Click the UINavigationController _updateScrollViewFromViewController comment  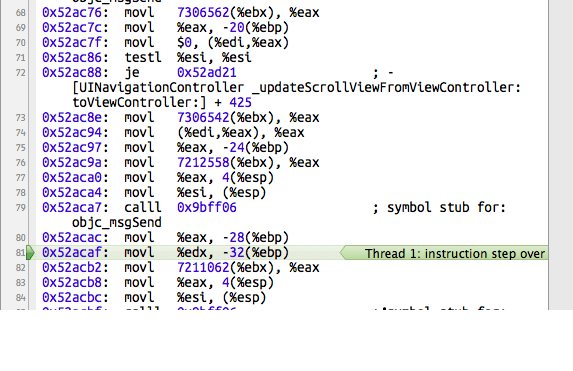pos(296,88)
